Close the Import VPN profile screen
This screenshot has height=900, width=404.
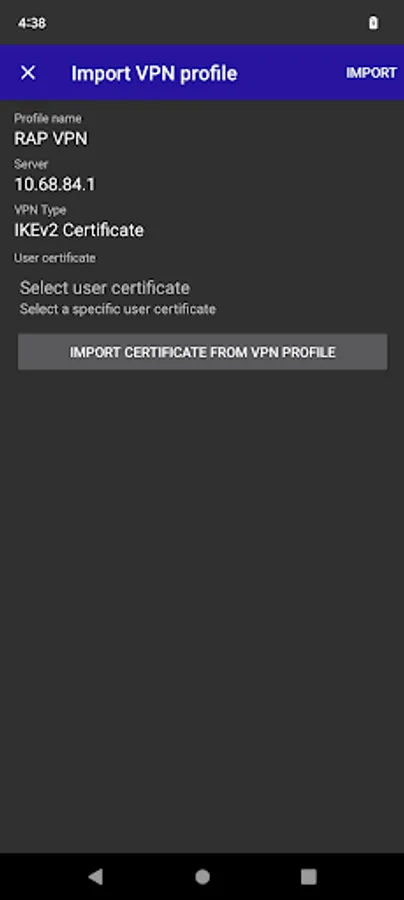(x=28, y=73)
